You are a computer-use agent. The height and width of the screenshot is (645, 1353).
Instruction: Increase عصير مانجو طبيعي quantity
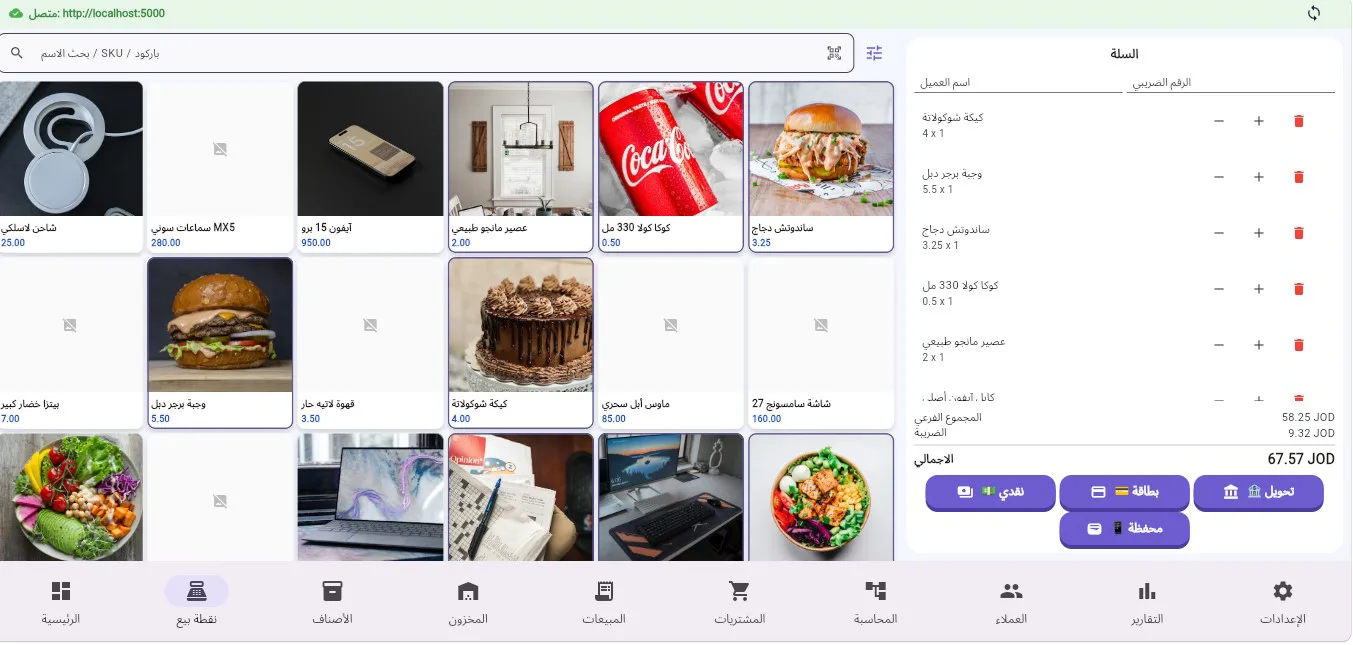[x=1259, y=345]
